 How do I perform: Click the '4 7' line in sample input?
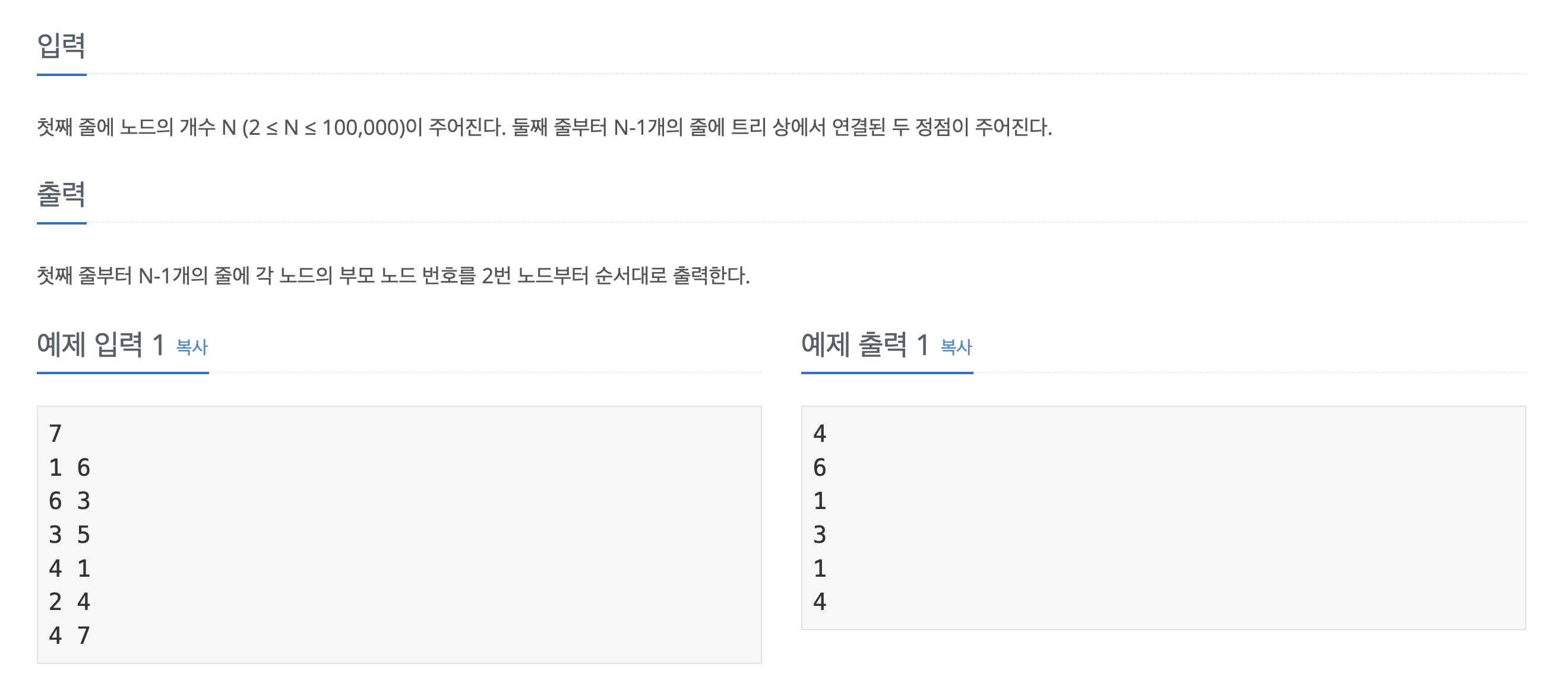tap(69, 636)
